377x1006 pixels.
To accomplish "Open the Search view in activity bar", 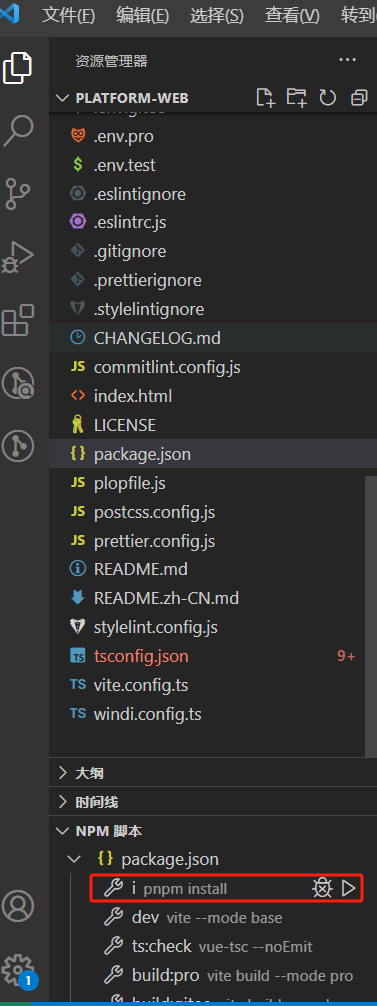I will [17, 132].
